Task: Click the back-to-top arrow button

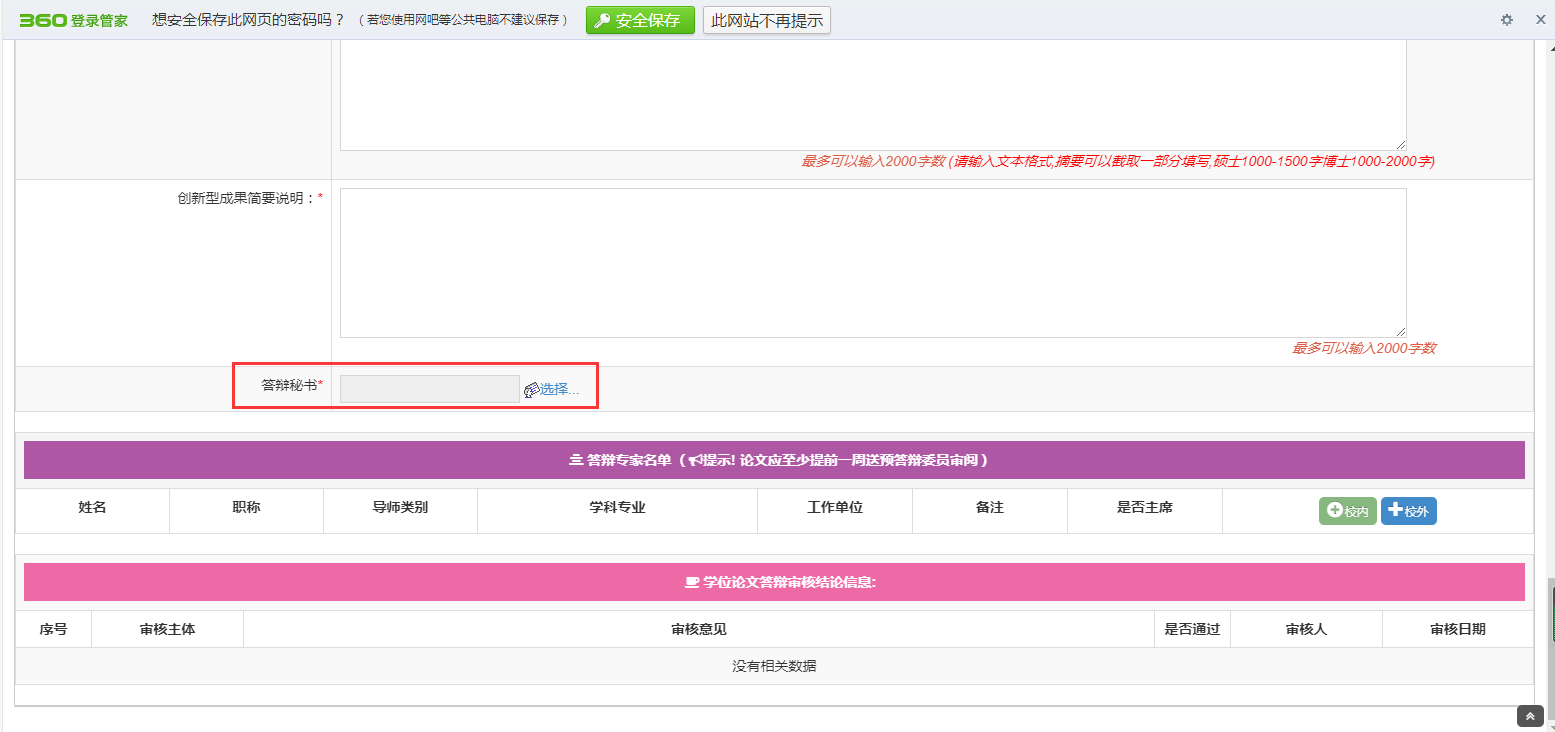Action: (1530, 716)
